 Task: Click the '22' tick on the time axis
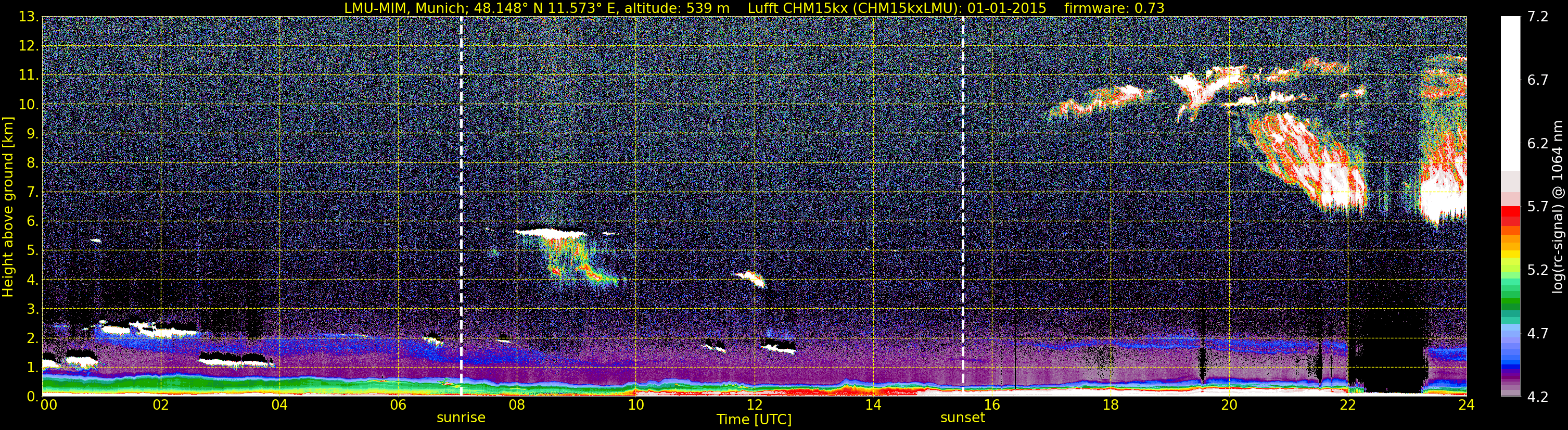click(x=1348, y=406)
